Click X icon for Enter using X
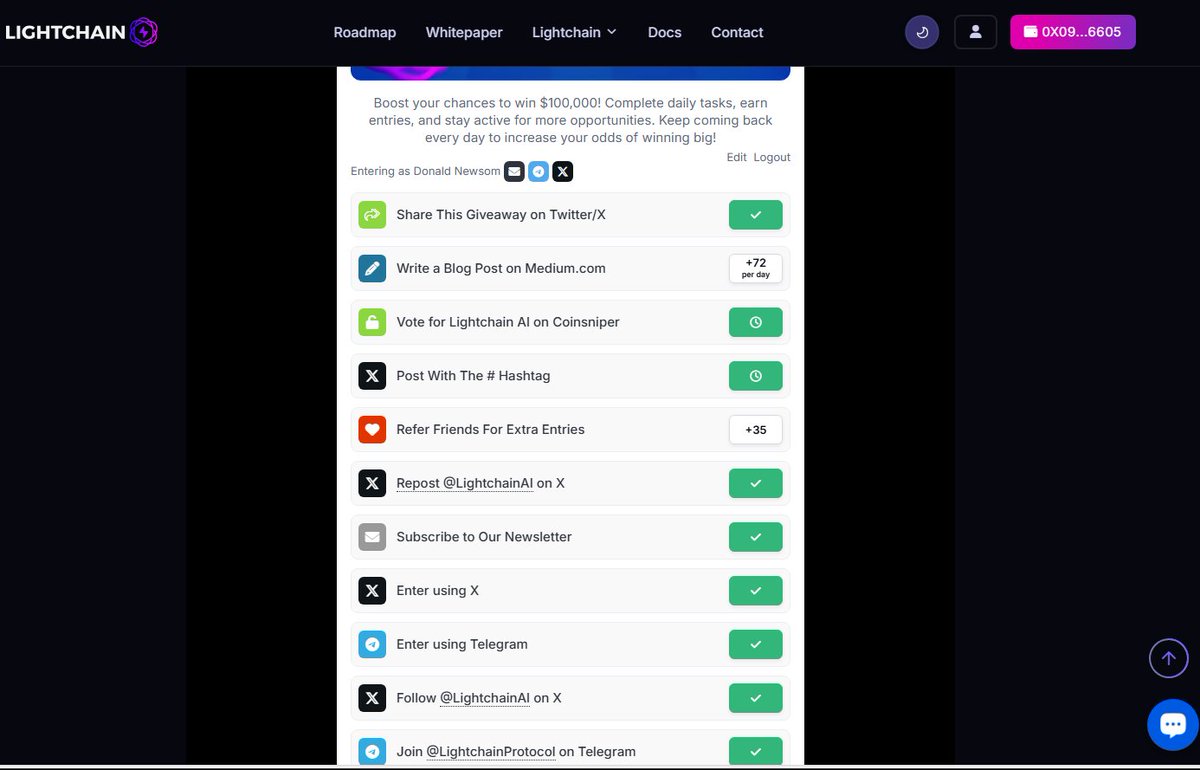 (x=372, y=591)
